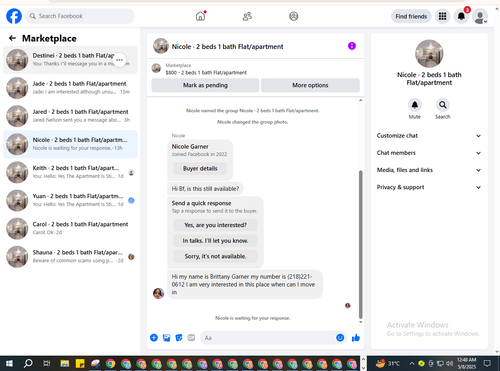Open the Groups icon in top navigation
The height and width of the screenshot is (371, 500).
coord(294,16)
